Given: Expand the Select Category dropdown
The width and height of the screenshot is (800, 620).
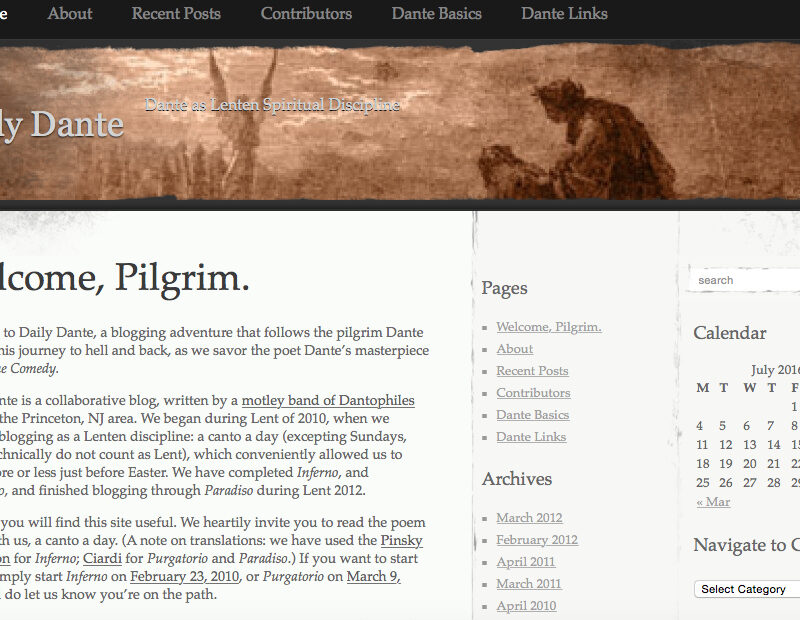Looking at the screenshot, I should (x=746, y=589).
